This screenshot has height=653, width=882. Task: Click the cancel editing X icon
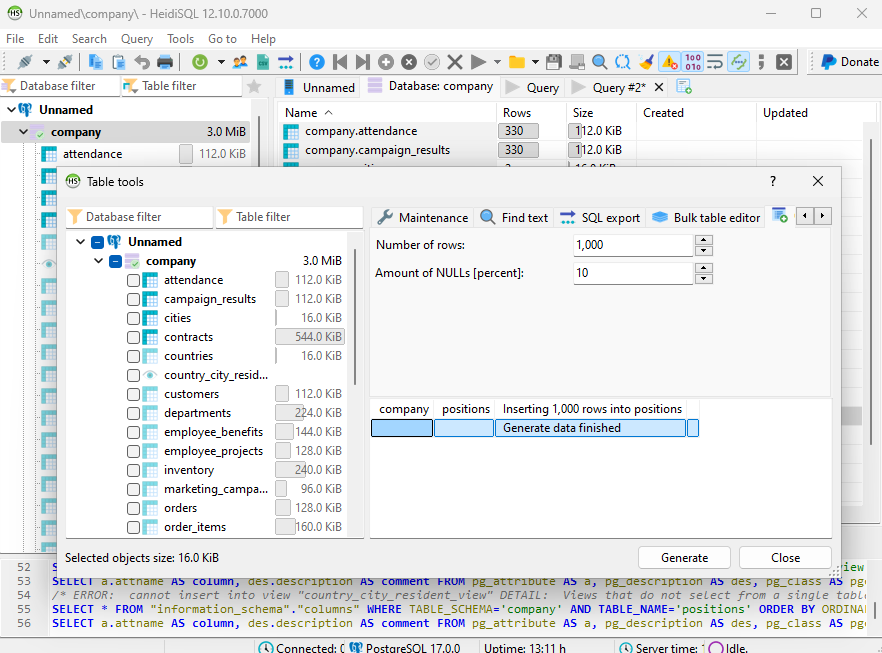[455, 62]
